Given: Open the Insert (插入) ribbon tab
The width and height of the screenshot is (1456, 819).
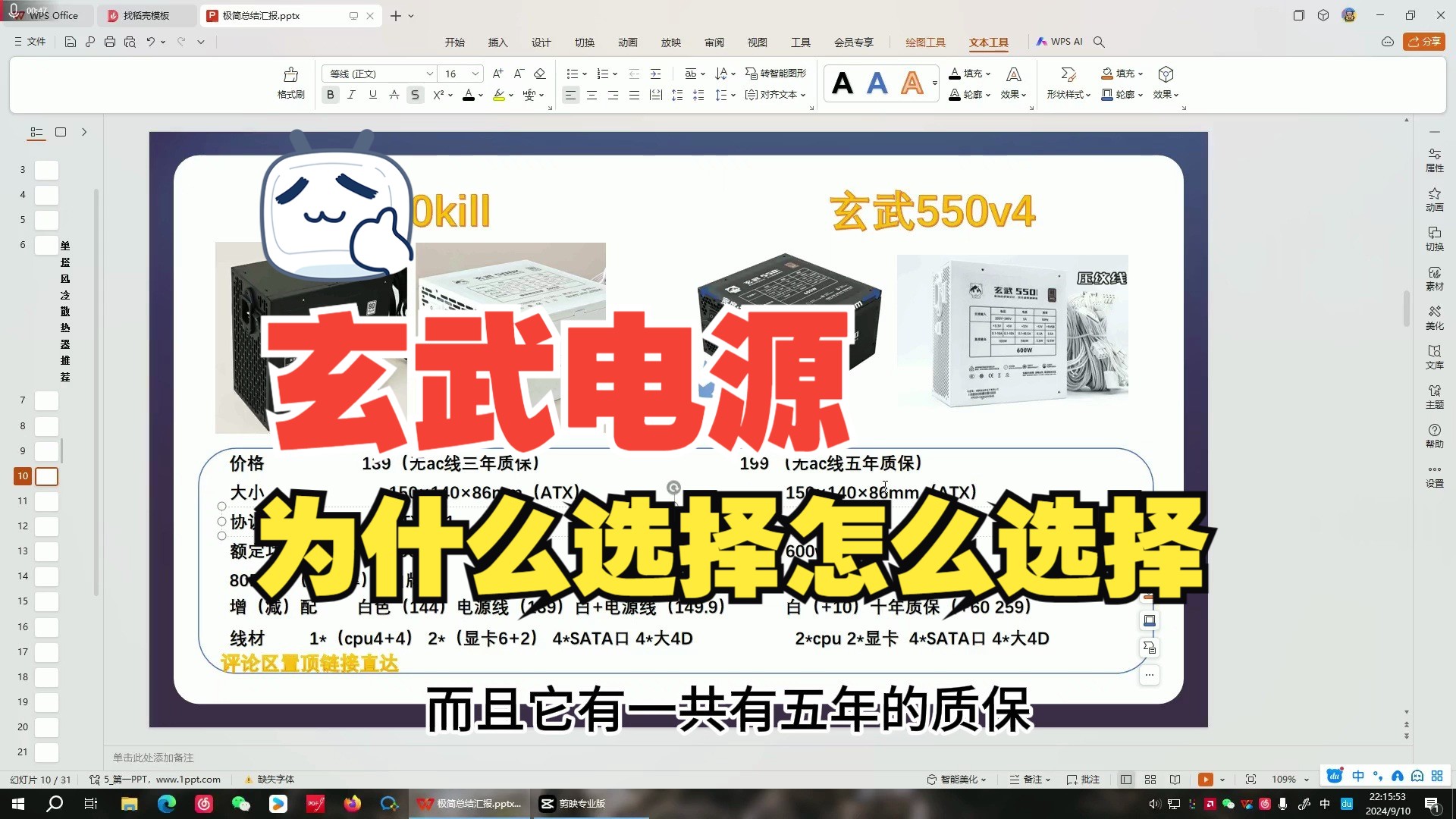Looking at the screenshot, I should click(x=498, y=42).
